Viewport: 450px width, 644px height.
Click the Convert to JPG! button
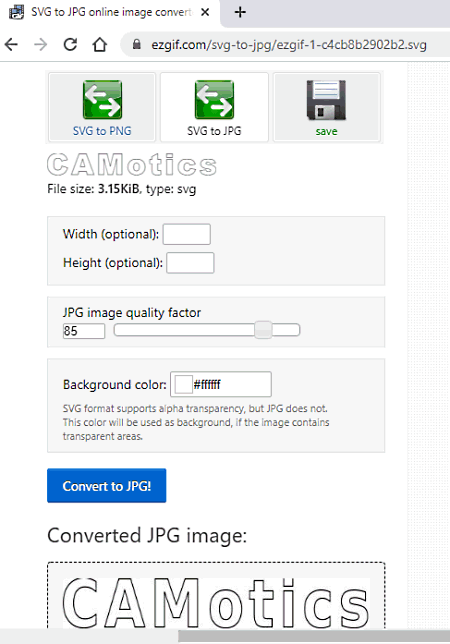click(107, 485)
